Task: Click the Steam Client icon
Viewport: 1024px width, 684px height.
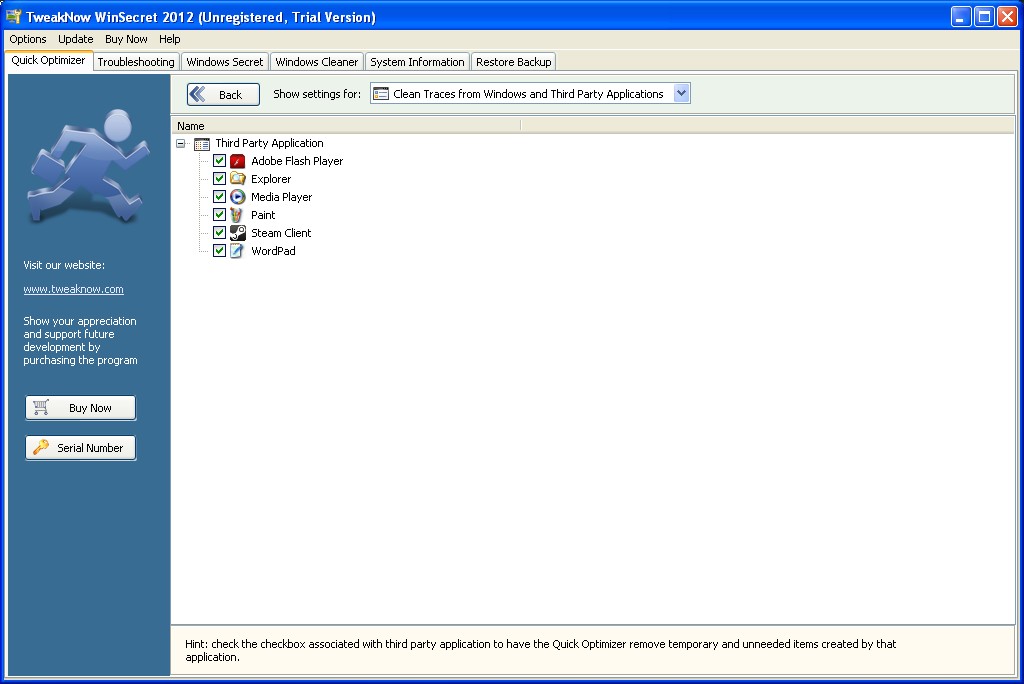Action: [238, 233]
